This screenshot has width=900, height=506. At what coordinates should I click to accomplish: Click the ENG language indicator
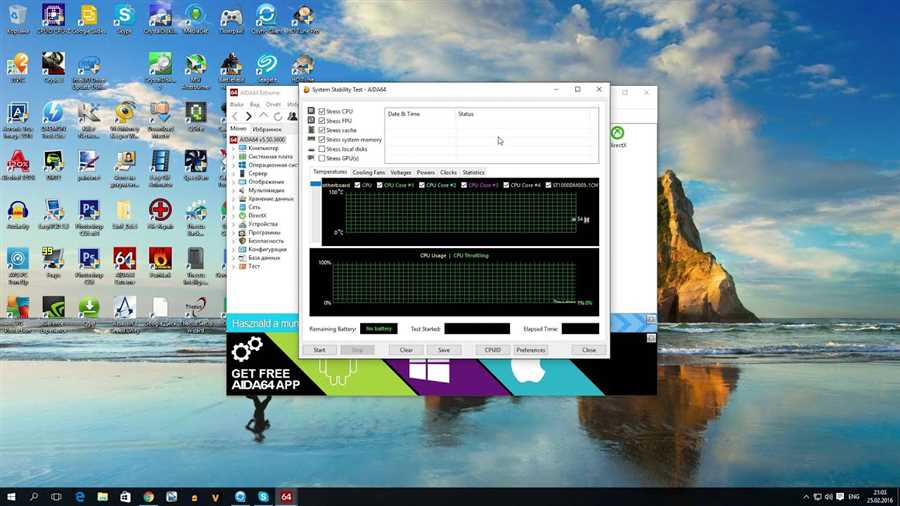point(854,497)
